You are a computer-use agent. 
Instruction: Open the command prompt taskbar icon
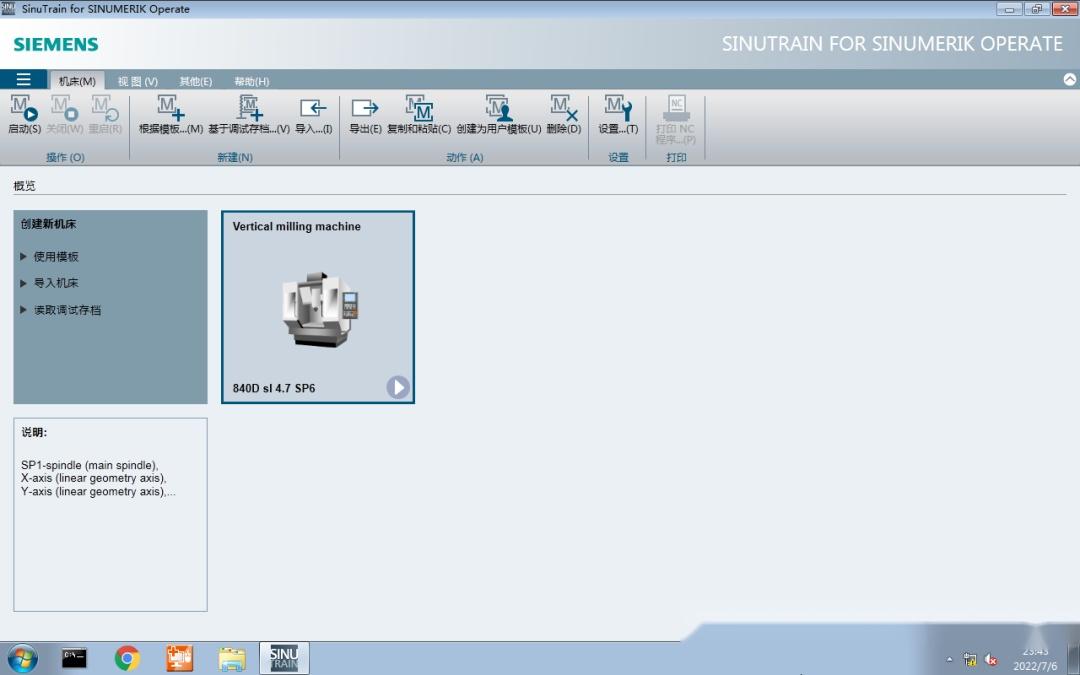[x=74, y=658]
